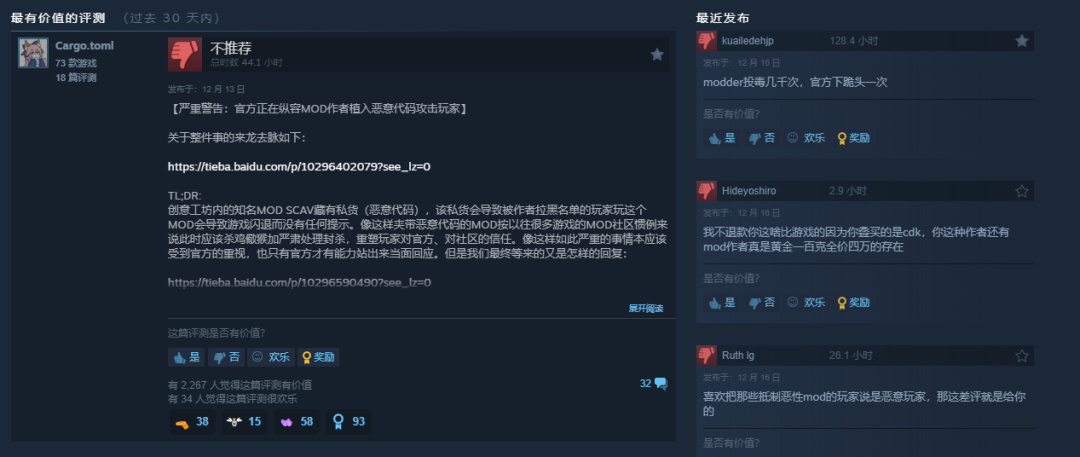Click the filled star on kuailedehjp's review
The height and width of the screenshot is (457, 1080).
(1021, 41)
